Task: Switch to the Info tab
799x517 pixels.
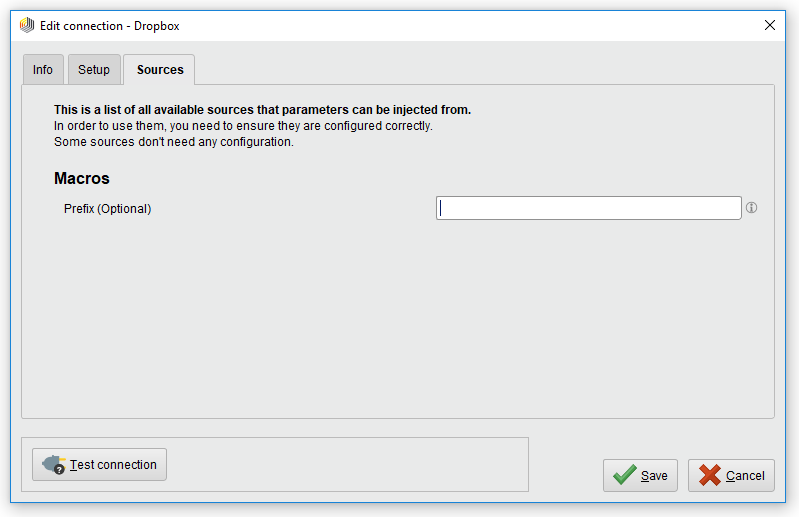Action: point(43,70)
